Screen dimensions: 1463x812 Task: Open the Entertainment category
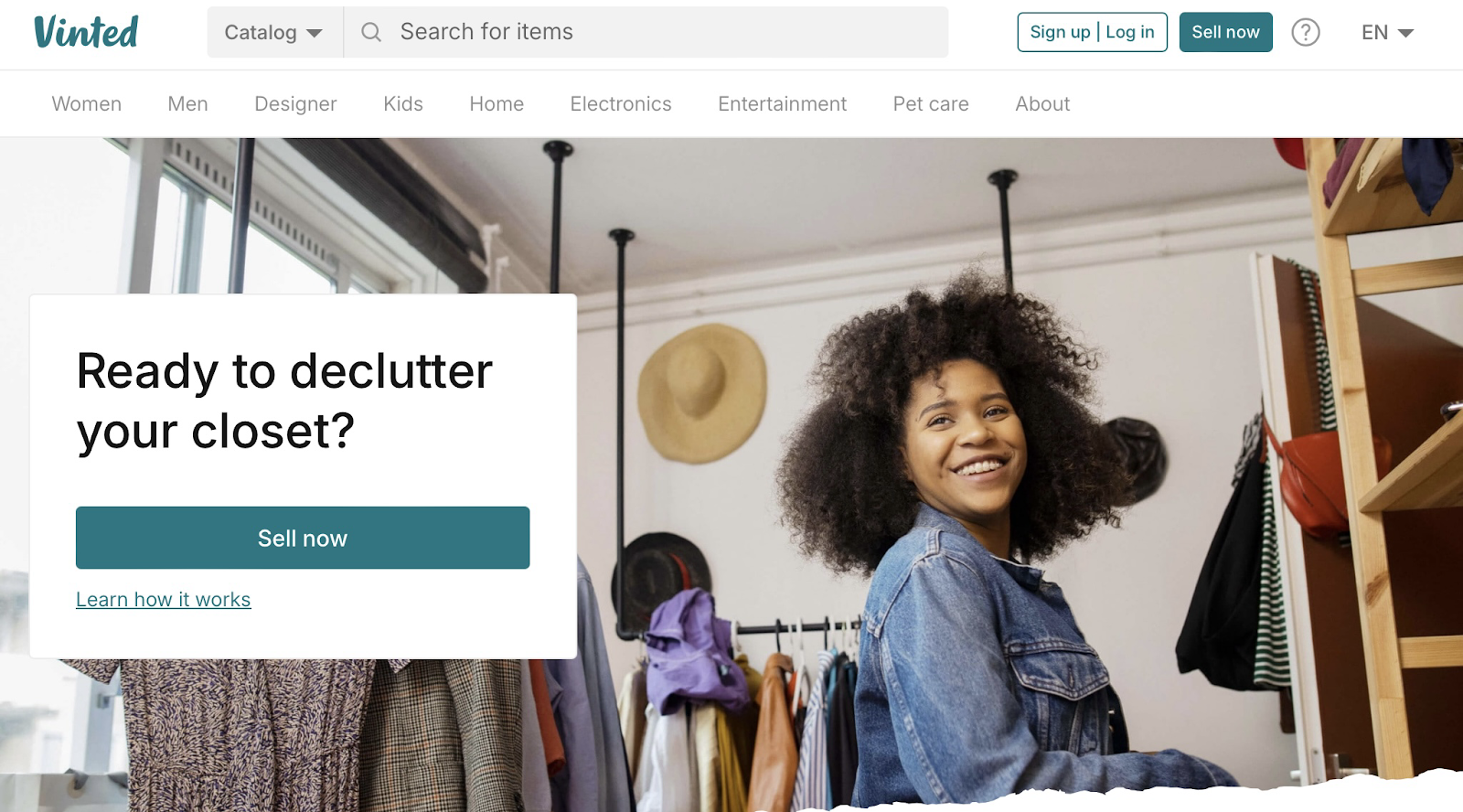783,104
